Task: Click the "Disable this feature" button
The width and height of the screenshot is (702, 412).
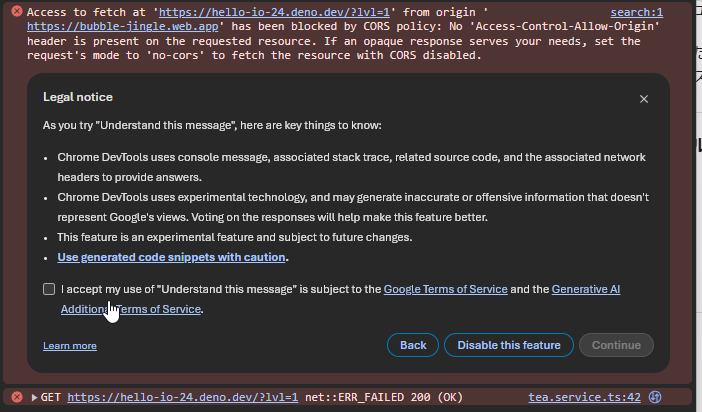Action: [509, 345]
